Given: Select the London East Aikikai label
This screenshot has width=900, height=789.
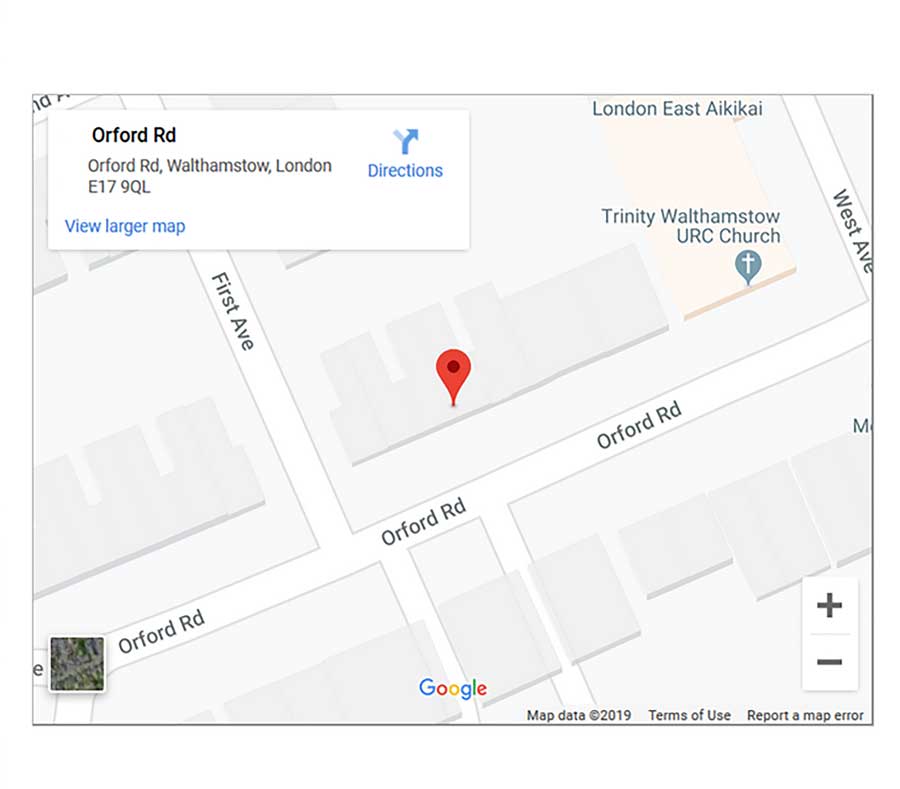Looking at the screenshot, I should 677,108.
